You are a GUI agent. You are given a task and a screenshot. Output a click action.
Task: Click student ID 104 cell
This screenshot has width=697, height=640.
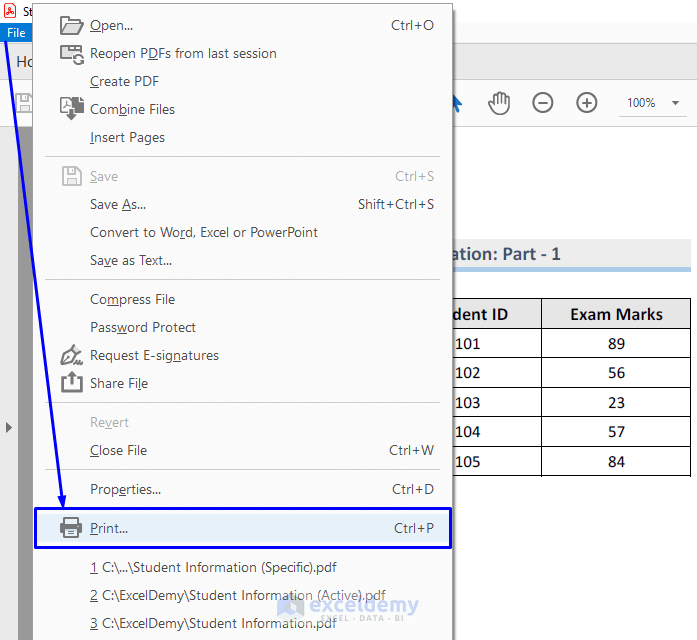pyautogui.click(x=497, y=432)
